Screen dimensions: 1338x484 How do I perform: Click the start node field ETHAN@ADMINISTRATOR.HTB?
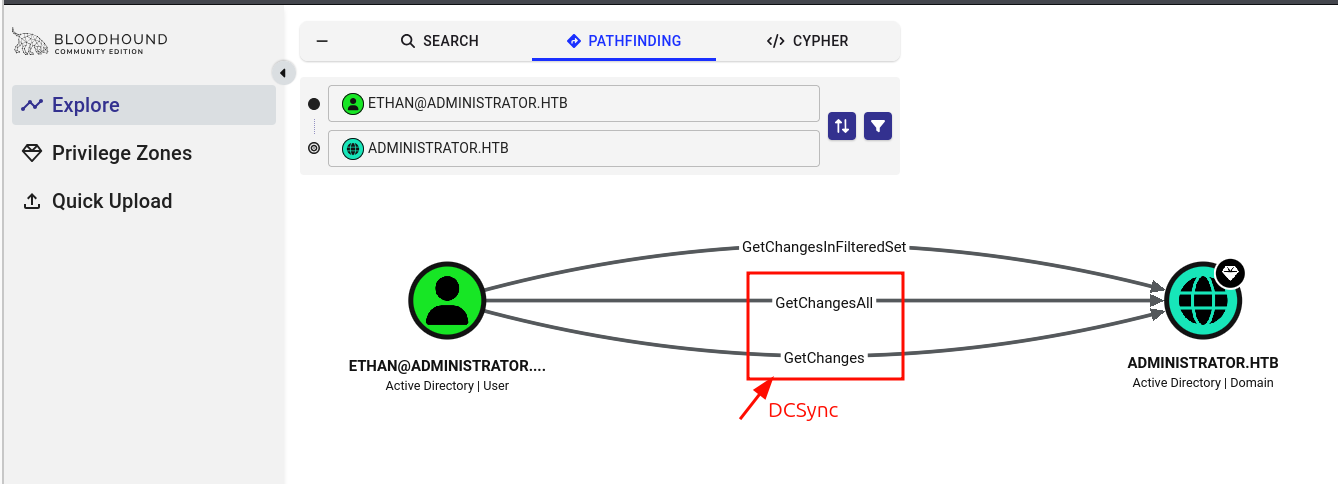(574, 103)
